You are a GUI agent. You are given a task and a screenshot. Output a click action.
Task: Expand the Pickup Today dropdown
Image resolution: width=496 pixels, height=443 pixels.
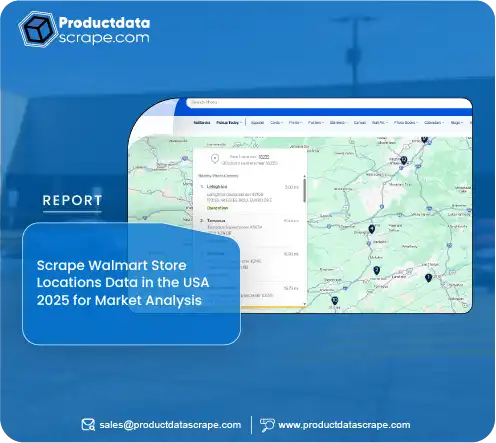point(229,123)
